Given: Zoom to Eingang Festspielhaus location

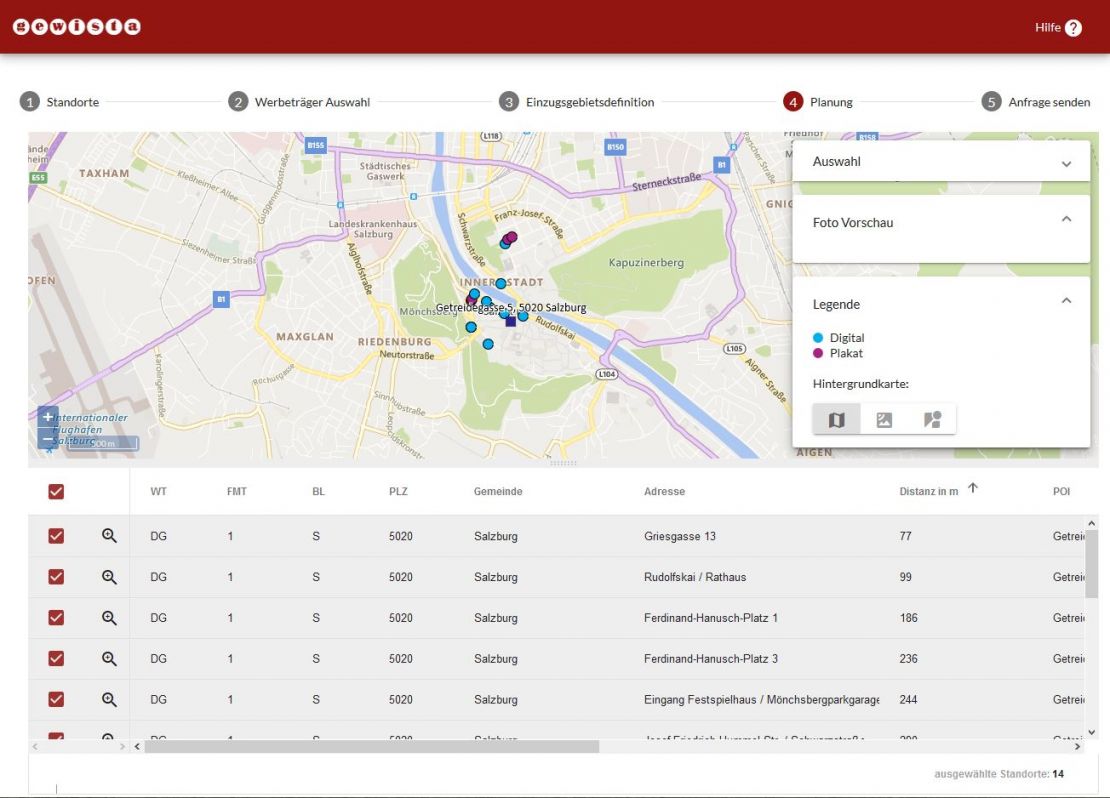Looking at the screenshot, I should [109, 700].
